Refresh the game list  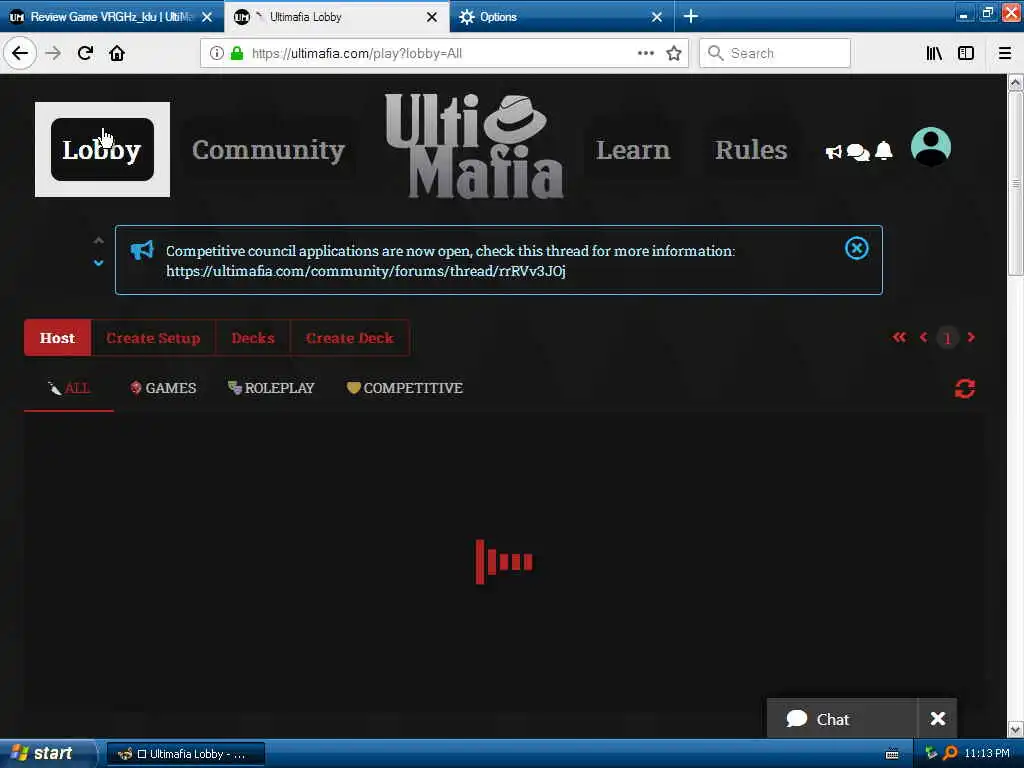[x=965, y=389]
